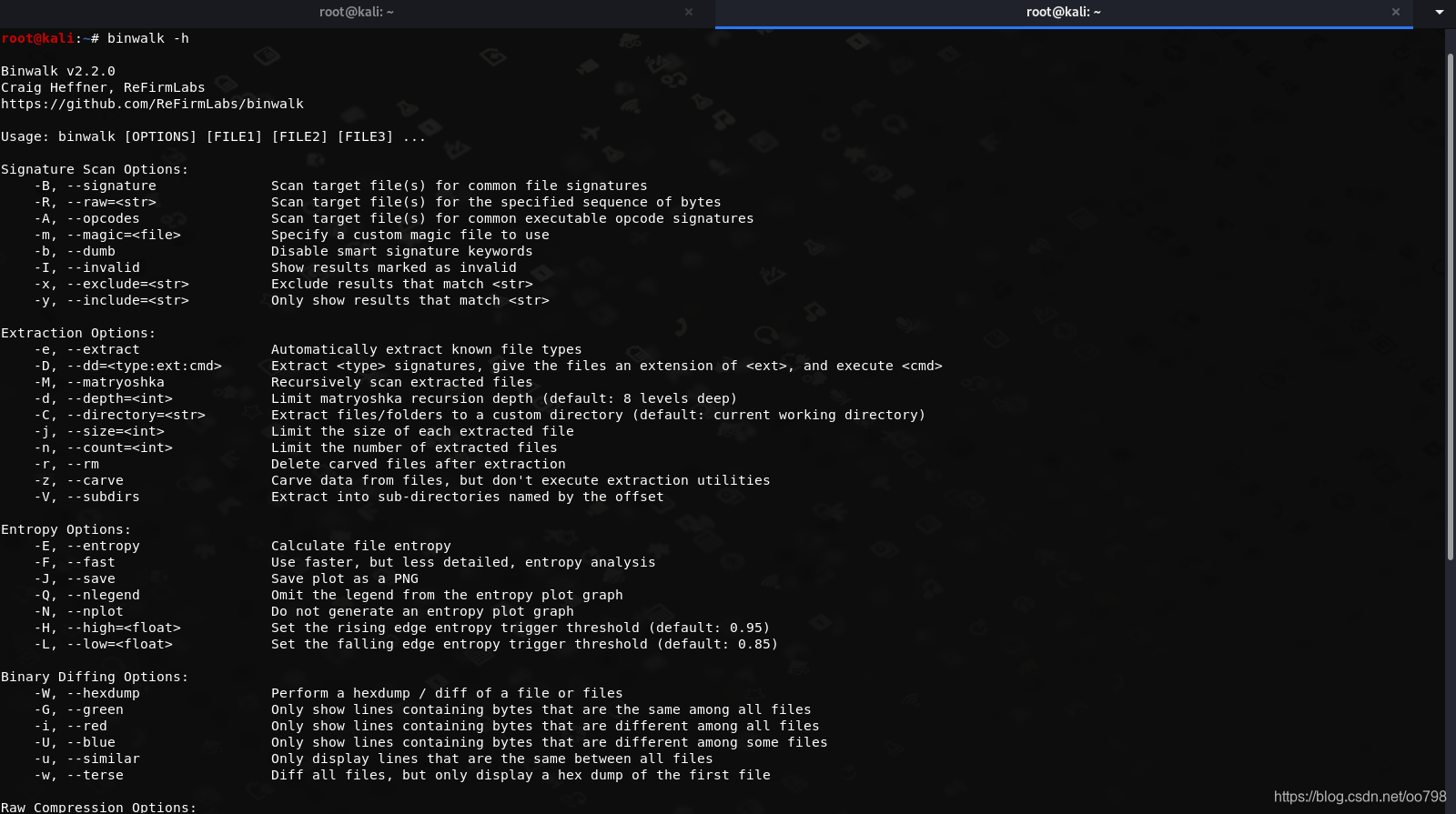Click the '-R, --raw=<str>' option

point(96,202)
